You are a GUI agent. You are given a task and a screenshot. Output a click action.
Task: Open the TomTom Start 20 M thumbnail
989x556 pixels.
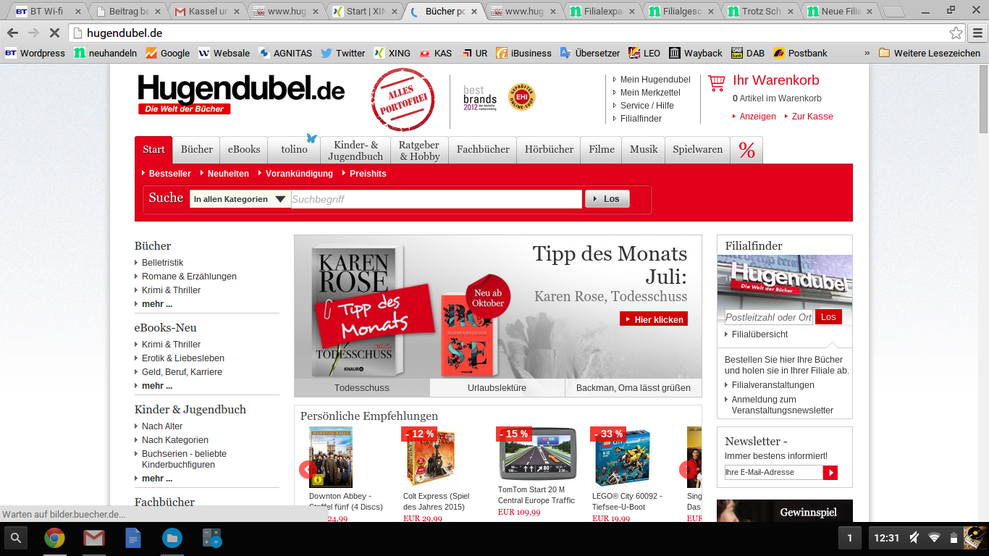[x=537, y=455]
